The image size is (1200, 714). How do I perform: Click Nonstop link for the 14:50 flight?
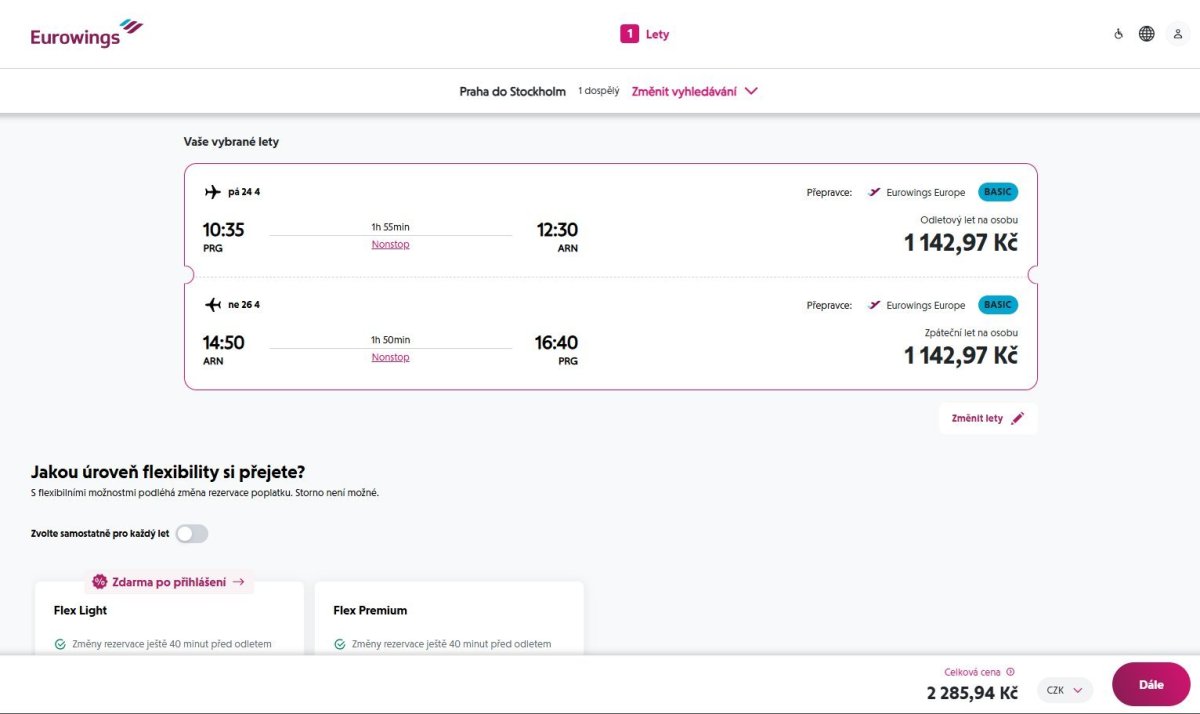point(390,358)
